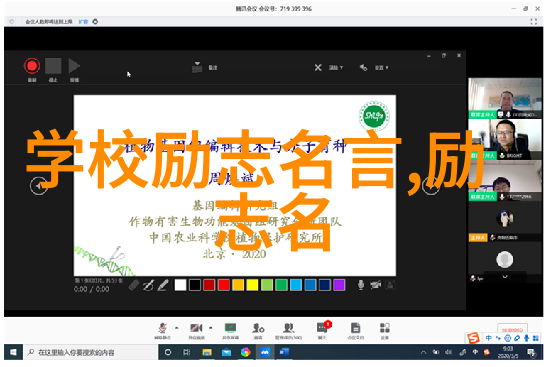Click the red-outlined End Meeting button

pos(512,329)
